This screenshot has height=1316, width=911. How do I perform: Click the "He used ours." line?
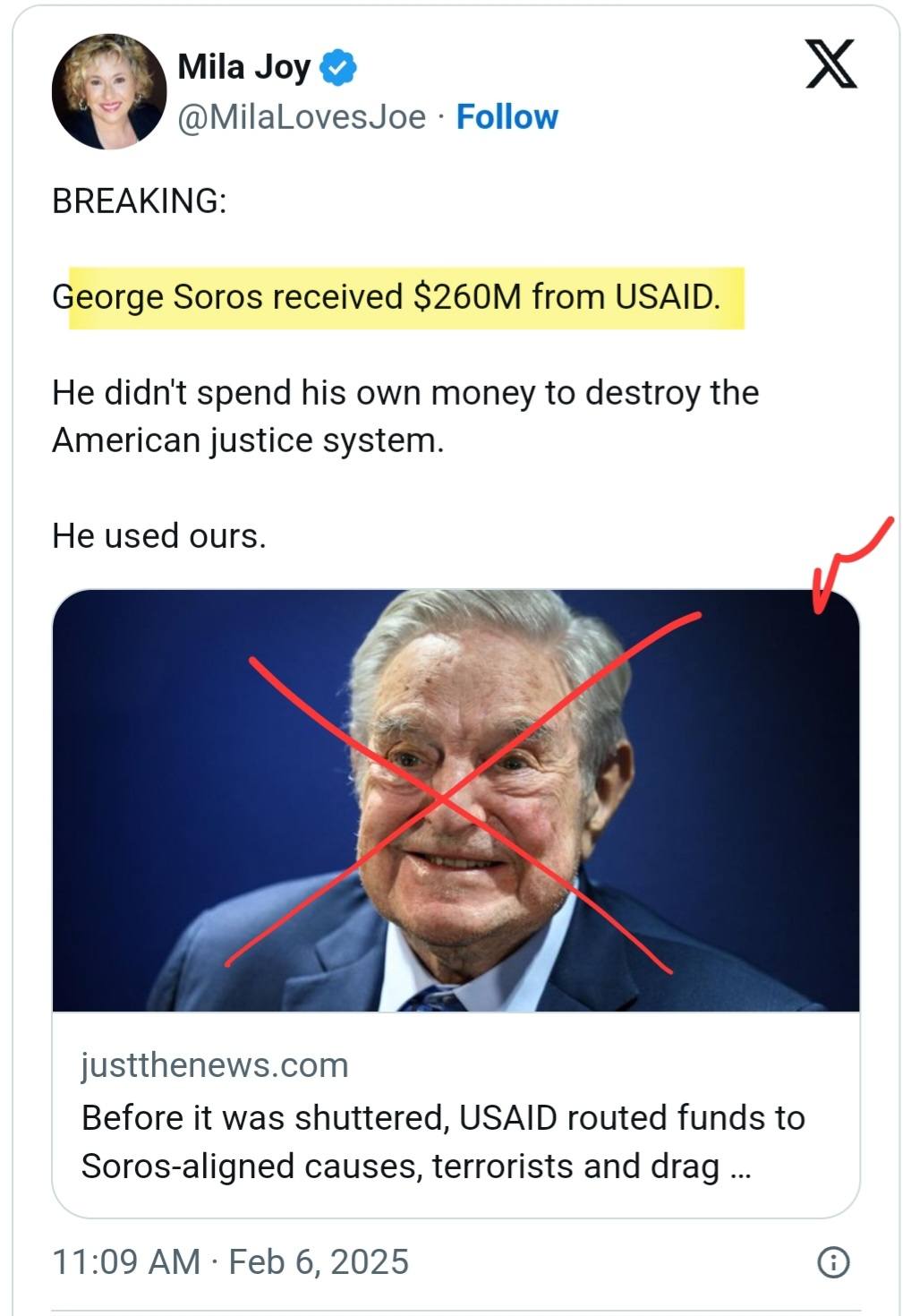click(159, 536)
